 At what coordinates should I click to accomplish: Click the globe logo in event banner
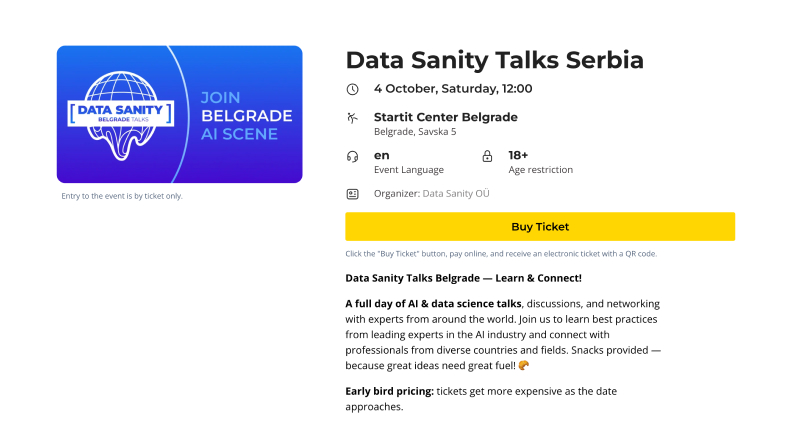[121, 115]
